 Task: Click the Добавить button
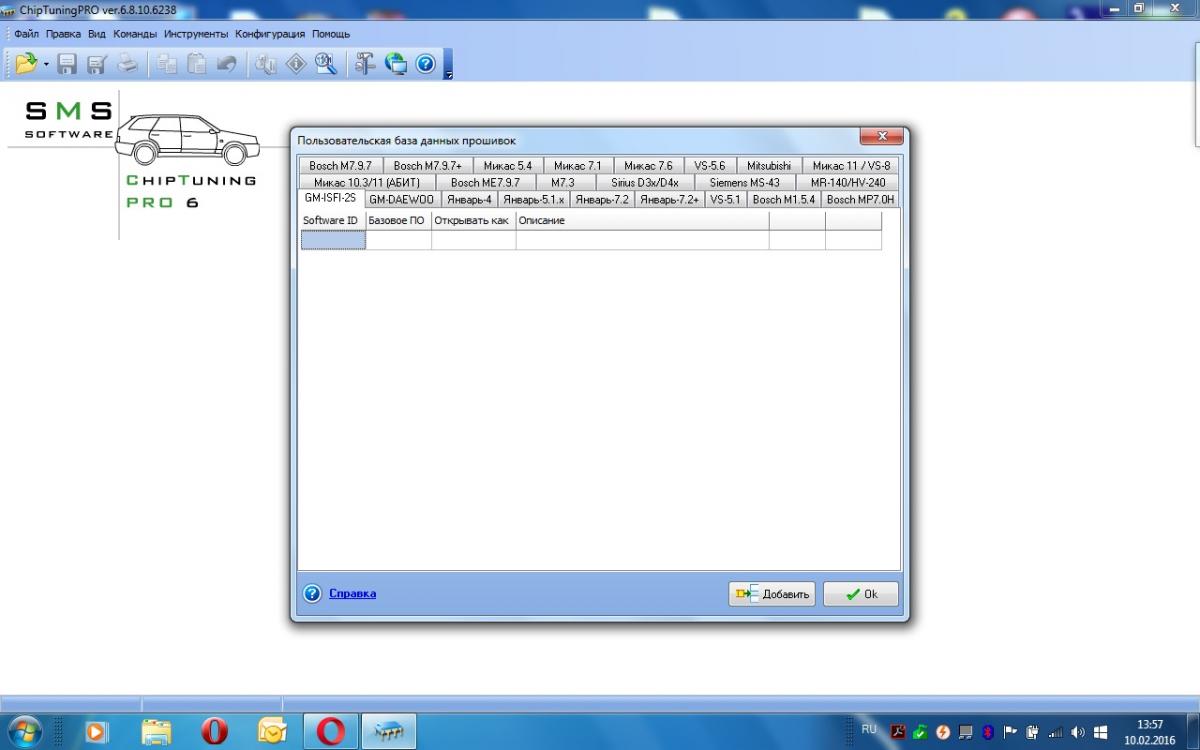[772, 594]
